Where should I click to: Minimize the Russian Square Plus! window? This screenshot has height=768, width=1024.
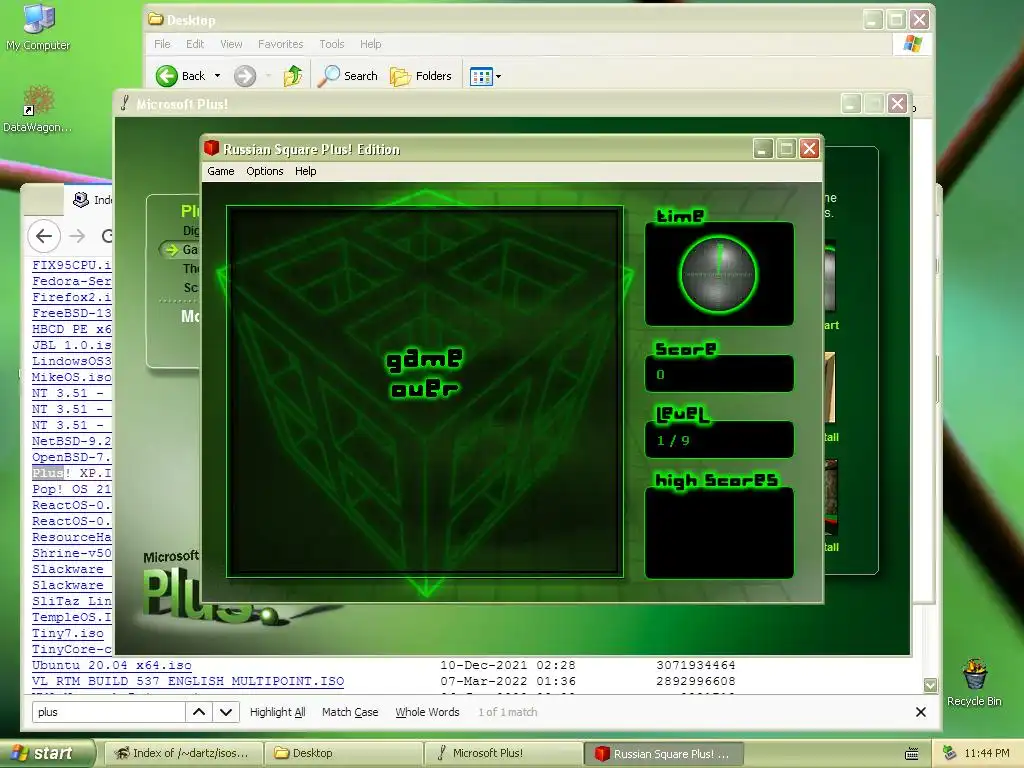tap(763, 149)
